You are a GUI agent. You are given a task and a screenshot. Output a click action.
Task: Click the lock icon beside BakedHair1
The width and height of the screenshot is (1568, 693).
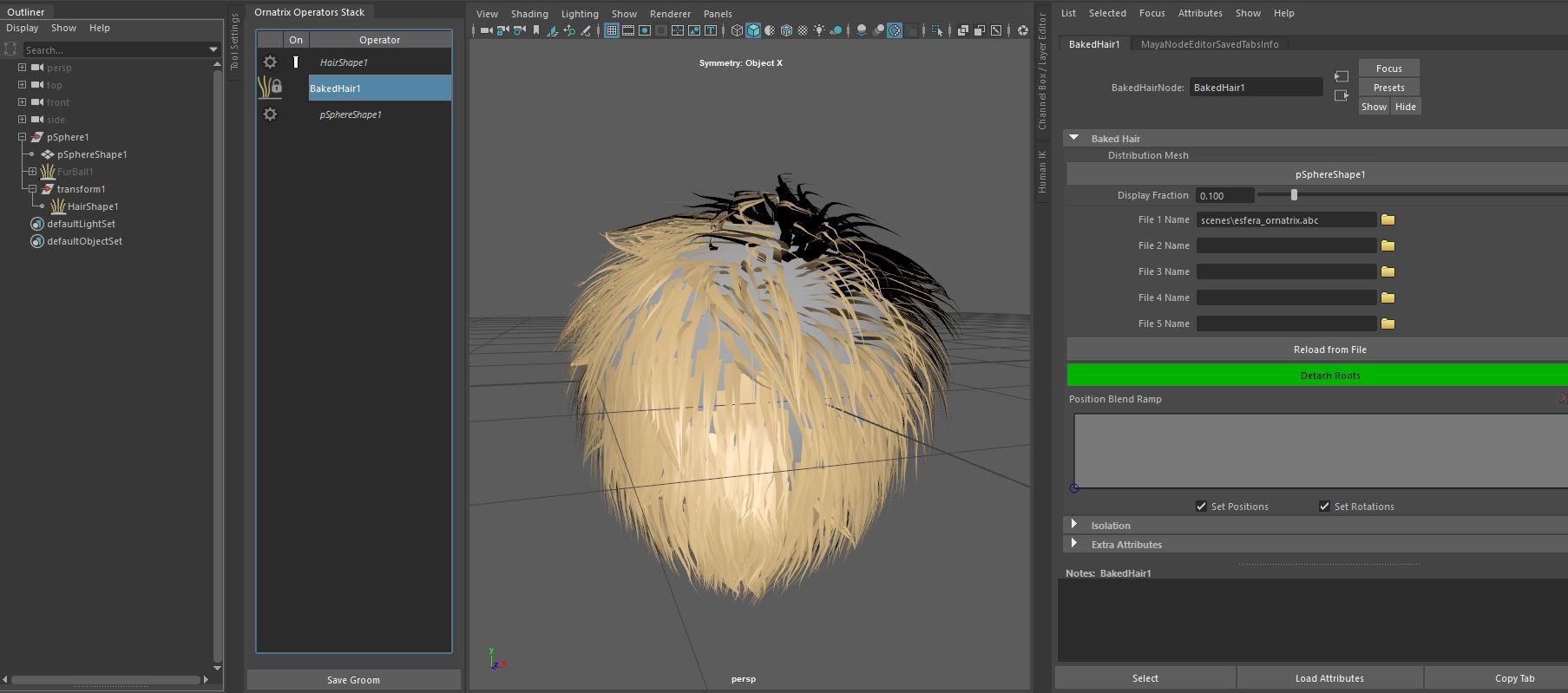(x=276, y=88)
